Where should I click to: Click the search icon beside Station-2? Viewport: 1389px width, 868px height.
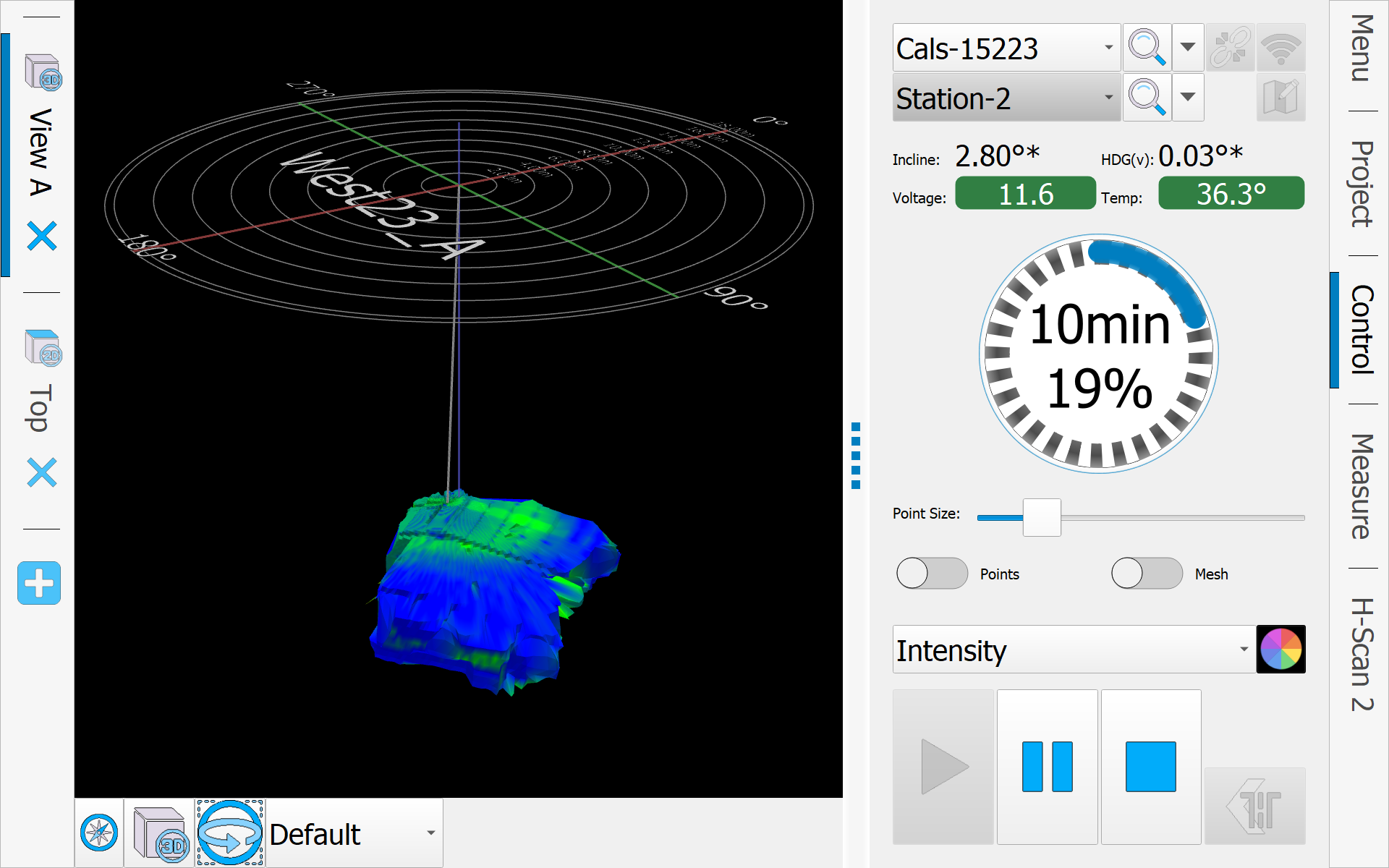1147,98
